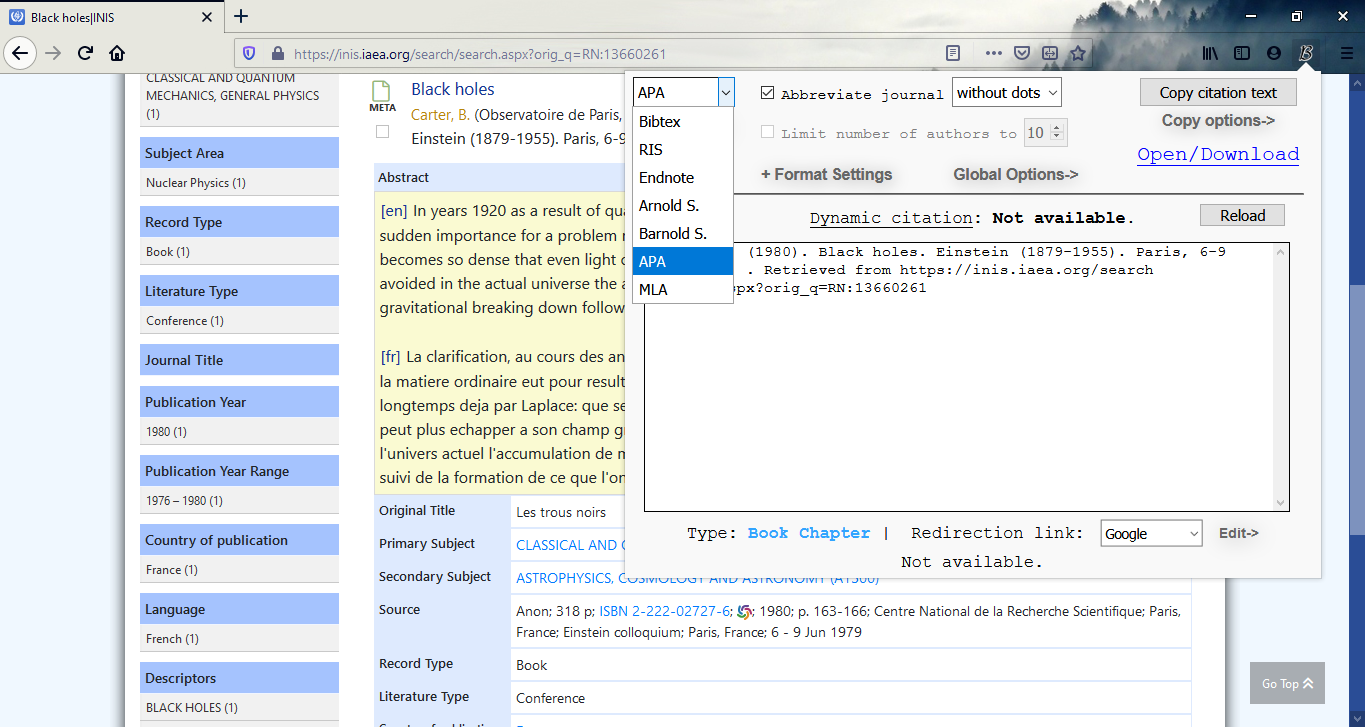Choose MLA citation format option
The height and width of the screenshot is (727, 1365).
[654, 289]
